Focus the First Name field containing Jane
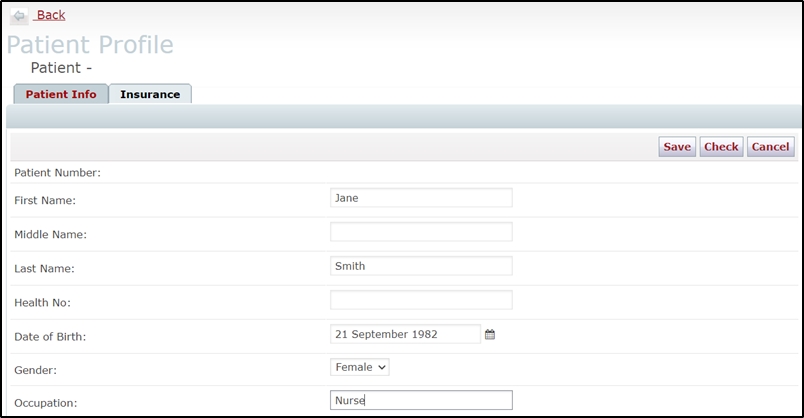 tap(421, 198)
